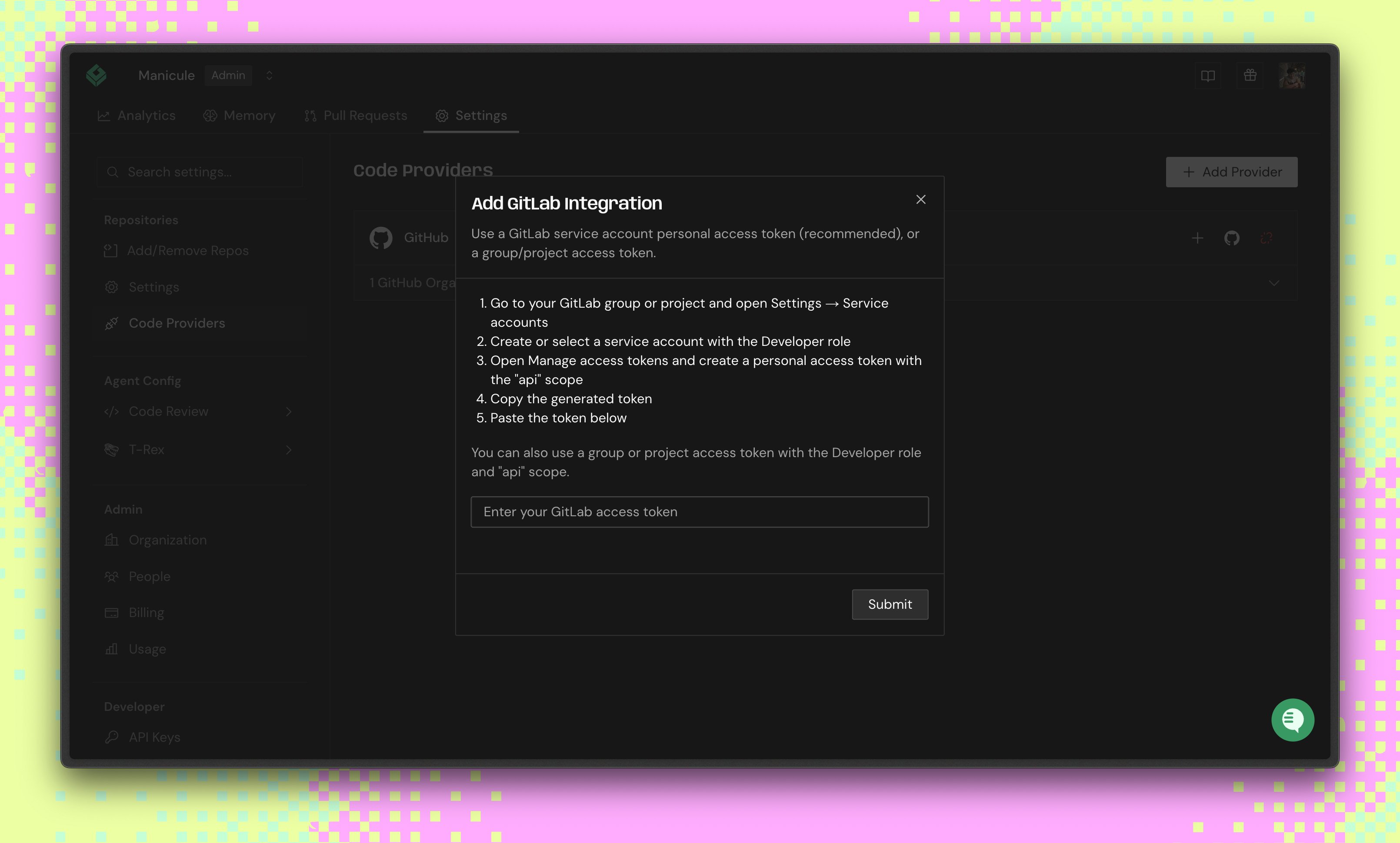Click the gift icon in header
The width and height of the screenshot is (1400, 843).
tap(1250, 76)
